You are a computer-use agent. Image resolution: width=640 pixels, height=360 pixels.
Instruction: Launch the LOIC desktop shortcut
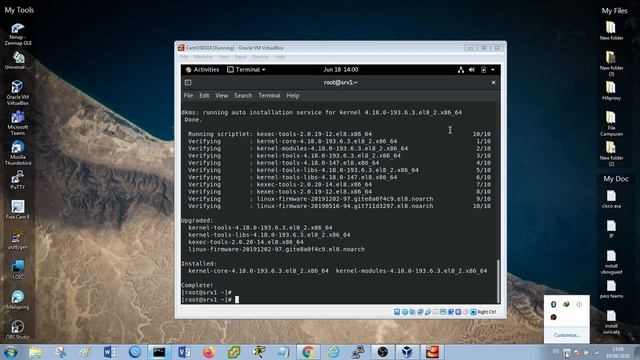[18, 270]
